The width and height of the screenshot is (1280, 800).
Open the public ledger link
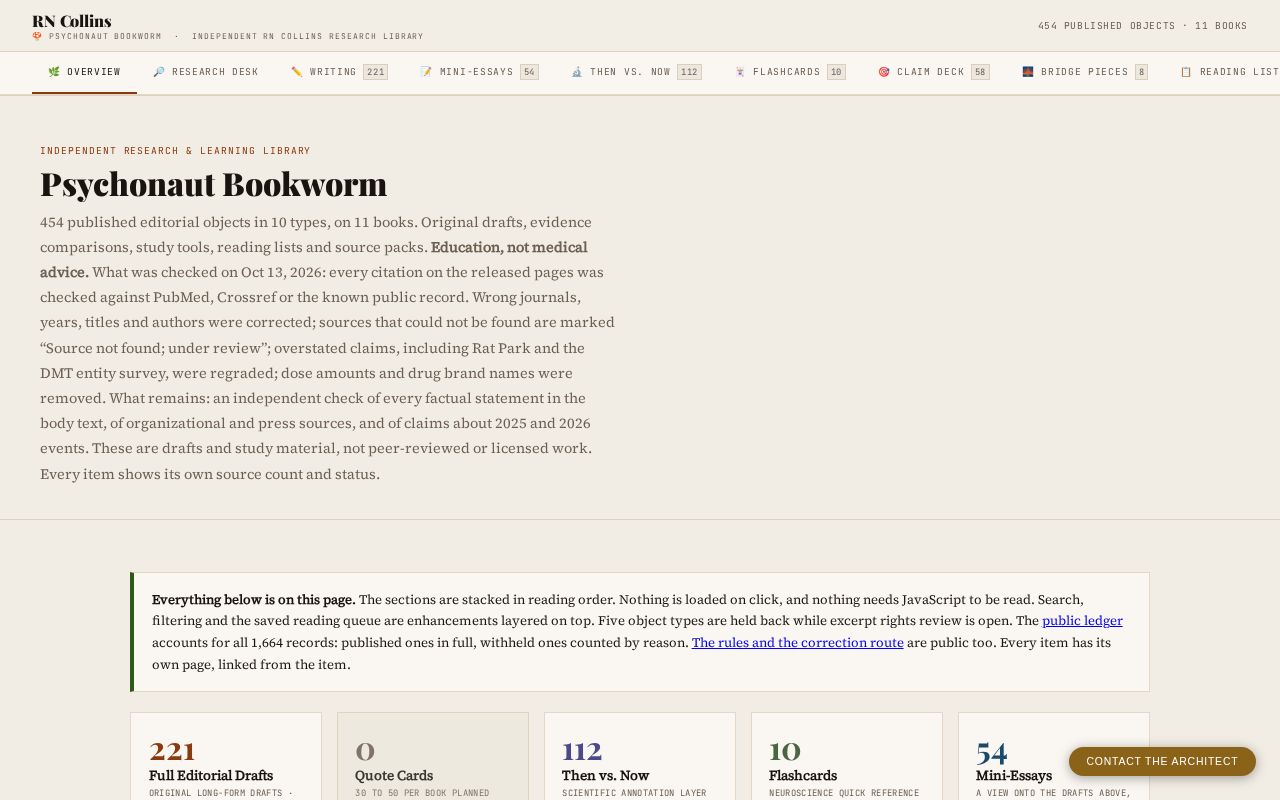(1082, 621)
